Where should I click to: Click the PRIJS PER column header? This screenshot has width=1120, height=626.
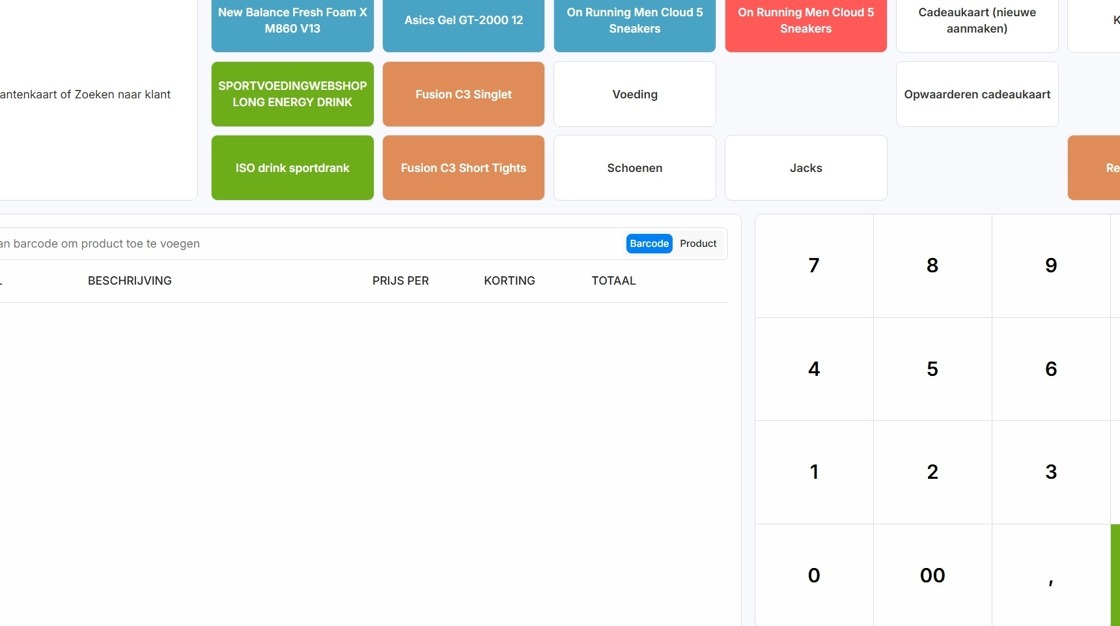[401, 281]
